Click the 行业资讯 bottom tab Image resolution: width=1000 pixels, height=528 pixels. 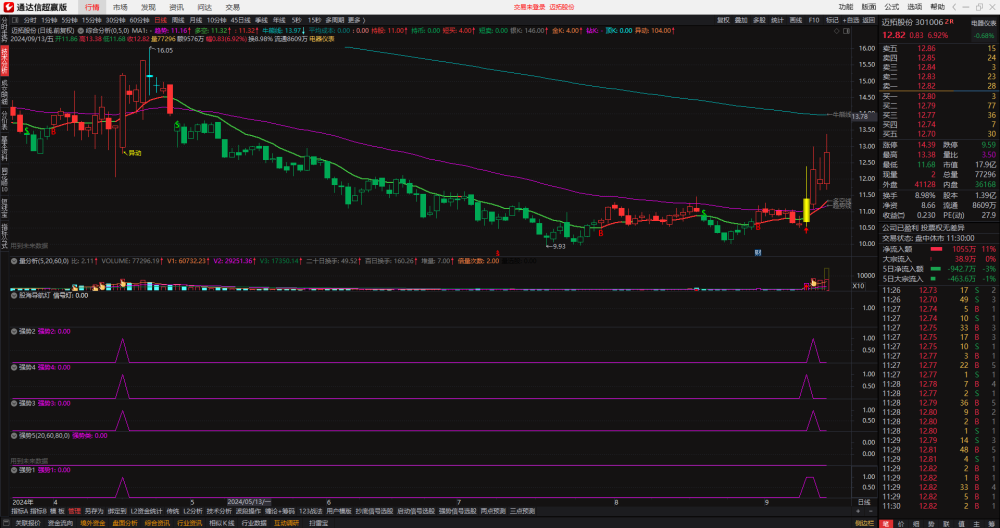tap(189, 523)
